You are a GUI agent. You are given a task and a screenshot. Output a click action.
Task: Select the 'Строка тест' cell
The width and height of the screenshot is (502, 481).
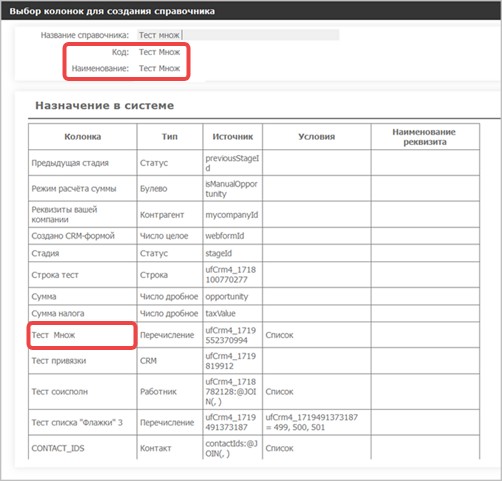[83, 275]
